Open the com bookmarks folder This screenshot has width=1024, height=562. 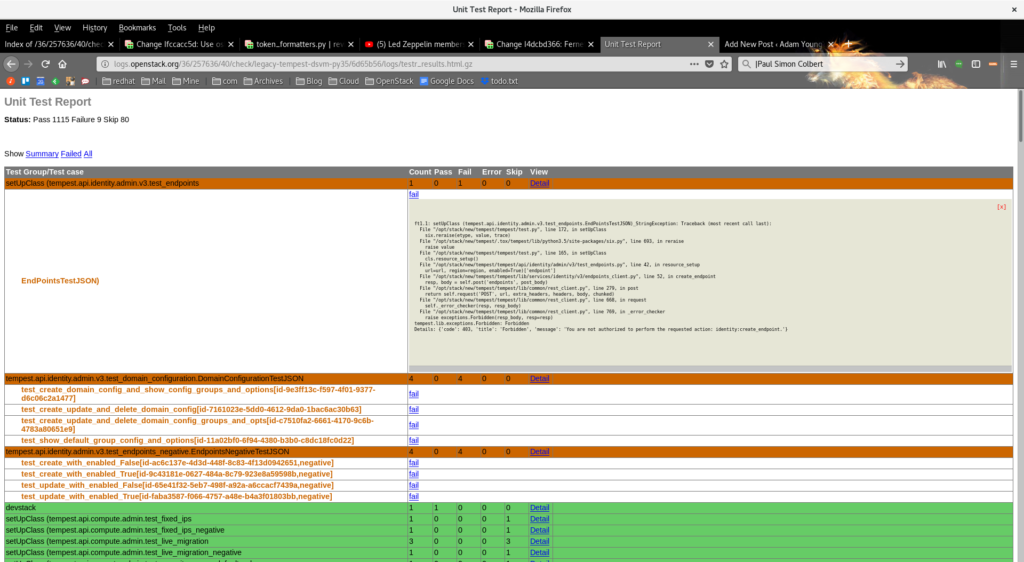[225, 82]
